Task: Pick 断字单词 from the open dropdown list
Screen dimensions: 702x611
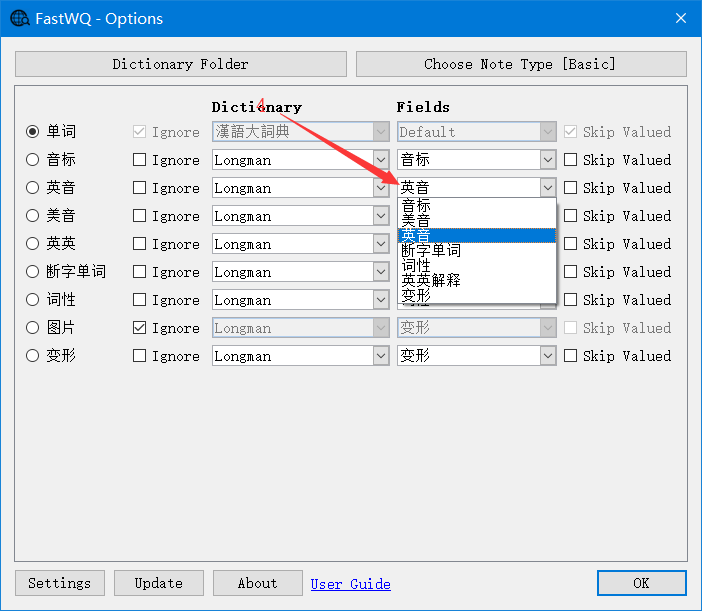Action: (x=431, y=251)
